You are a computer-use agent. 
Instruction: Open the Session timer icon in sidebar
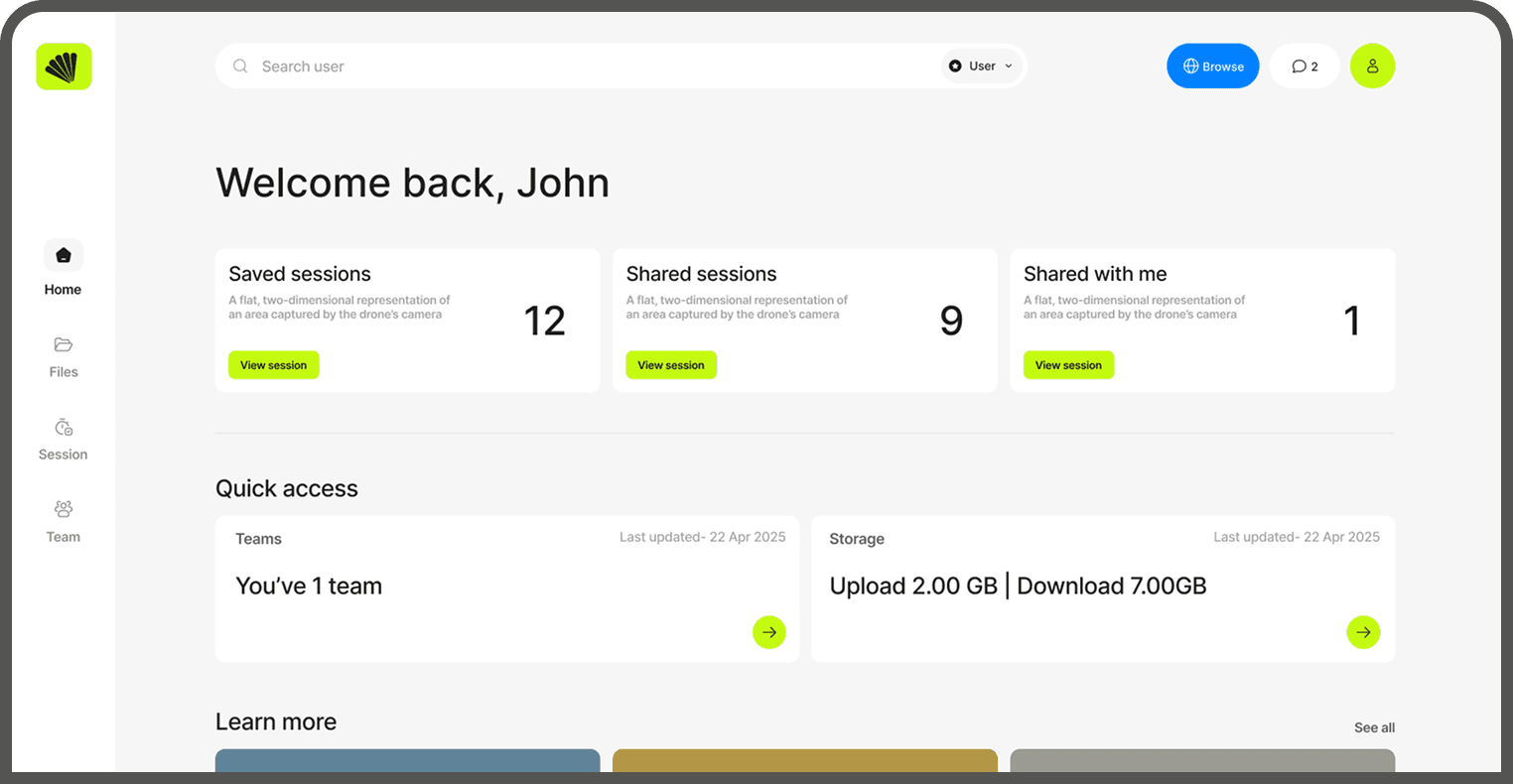[x=63, y=427]
